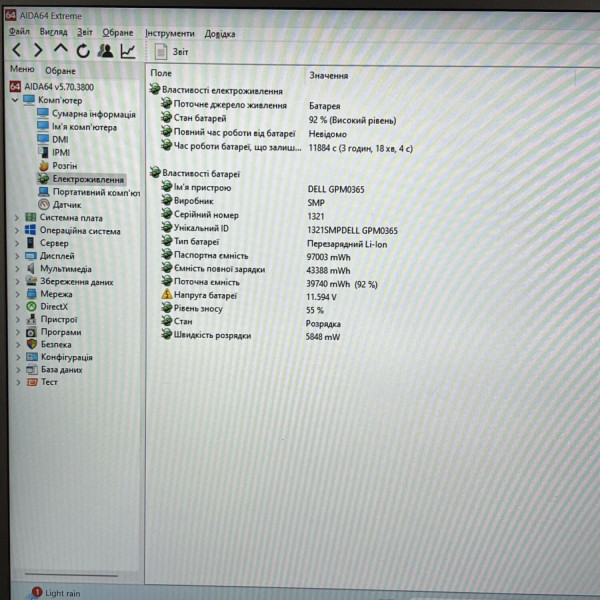600x600 pixels.
Task: Expand the Збереження даних node
Action: [18, 282]
